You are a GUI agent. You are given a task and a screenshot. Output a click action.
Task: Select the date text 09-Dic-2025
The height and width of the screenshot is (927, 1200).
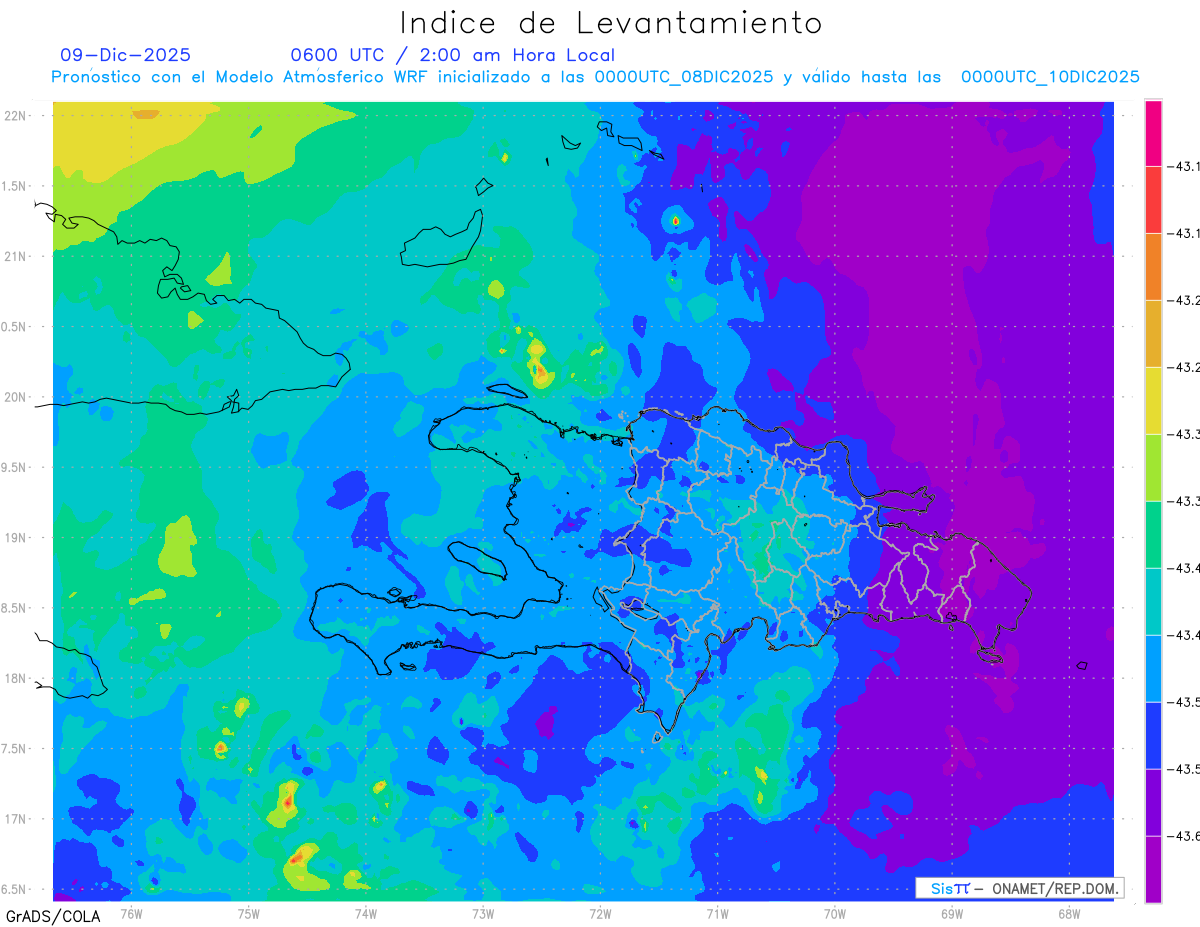pyautogui.click(x=125, y=55)
